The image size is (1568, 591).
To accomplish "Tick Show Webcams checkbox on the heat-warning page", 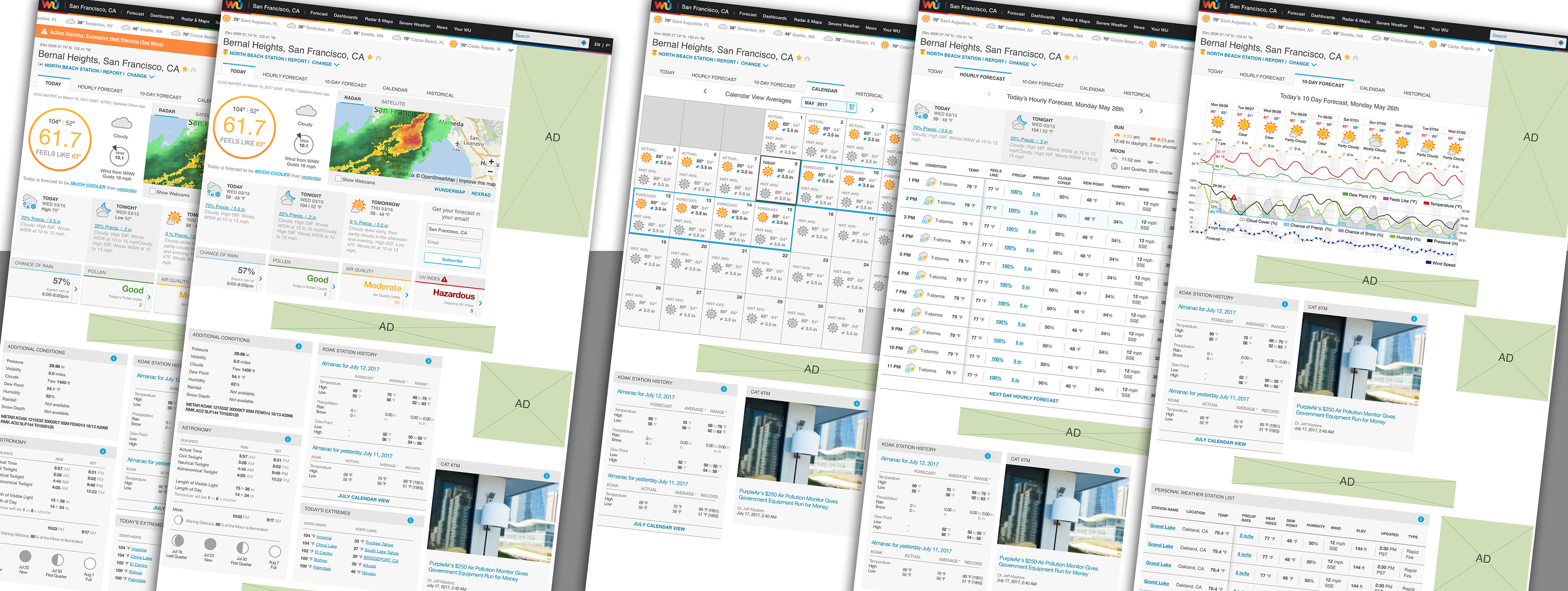I will (x=152, y=191).
